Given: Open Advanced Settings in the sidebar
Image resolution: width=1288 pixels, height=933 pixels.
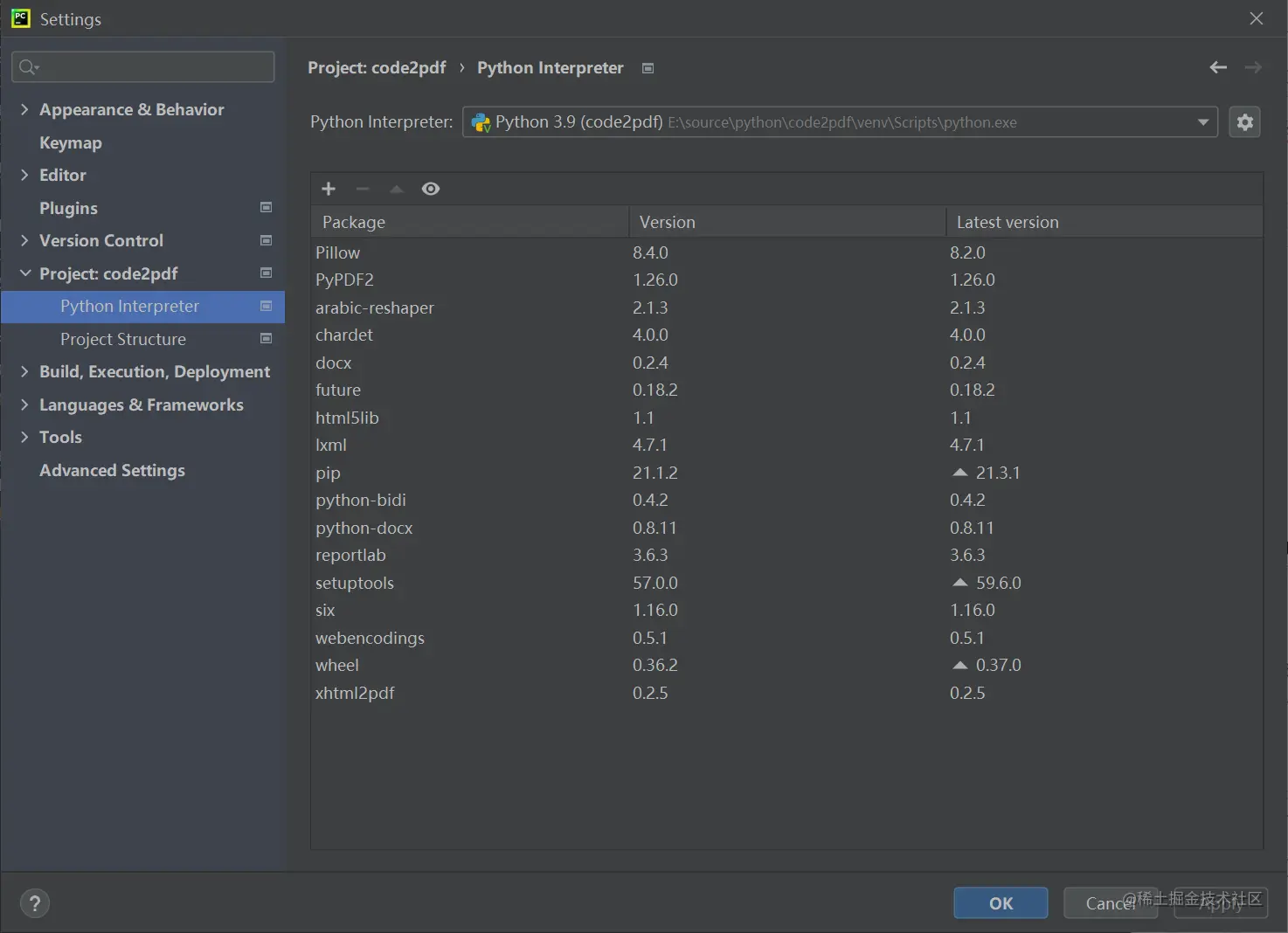Looking at the screenshot, I should 112,470.
